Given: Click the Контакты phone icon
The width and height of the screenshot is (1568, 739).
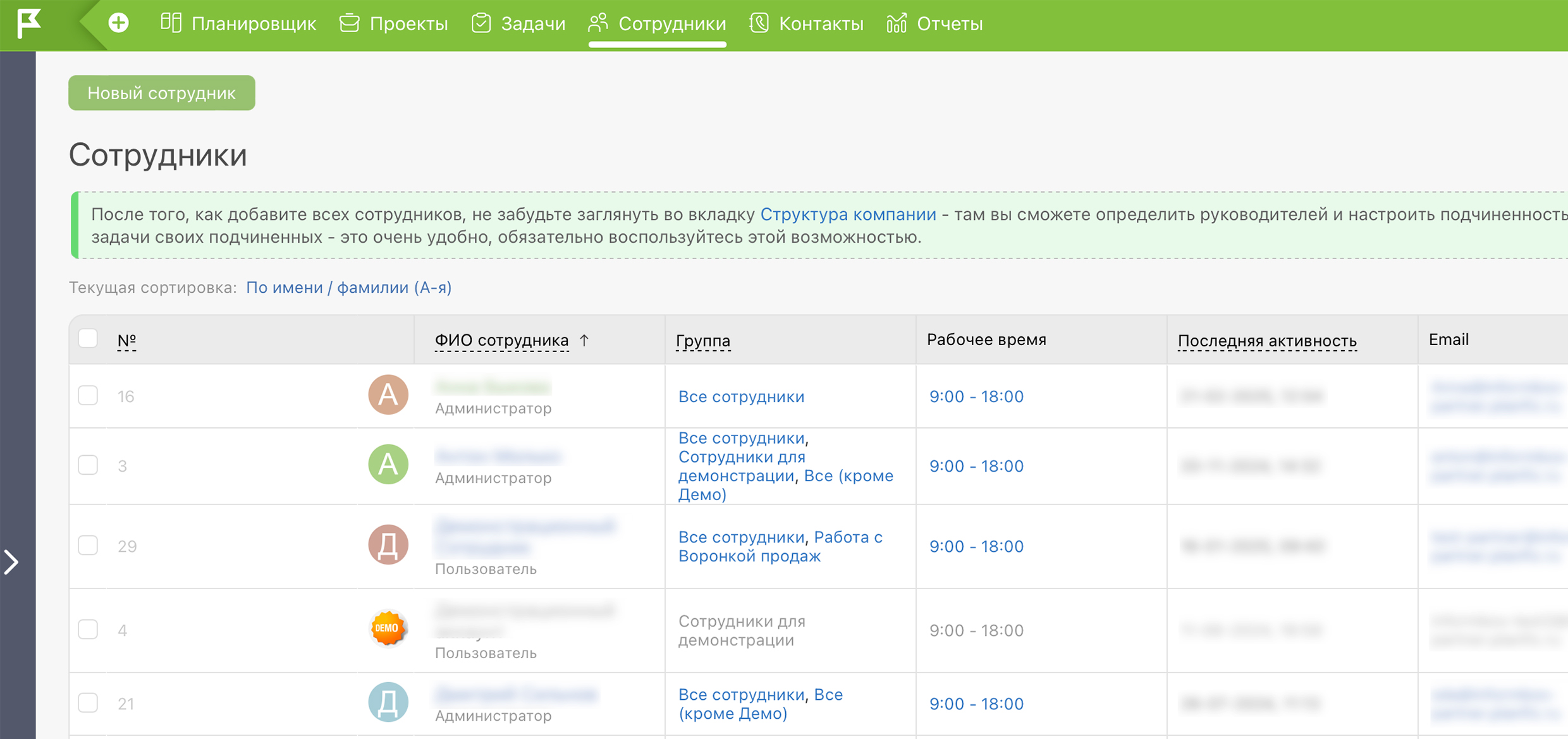Looking at the screenshot, I should [x=759, y=23].
